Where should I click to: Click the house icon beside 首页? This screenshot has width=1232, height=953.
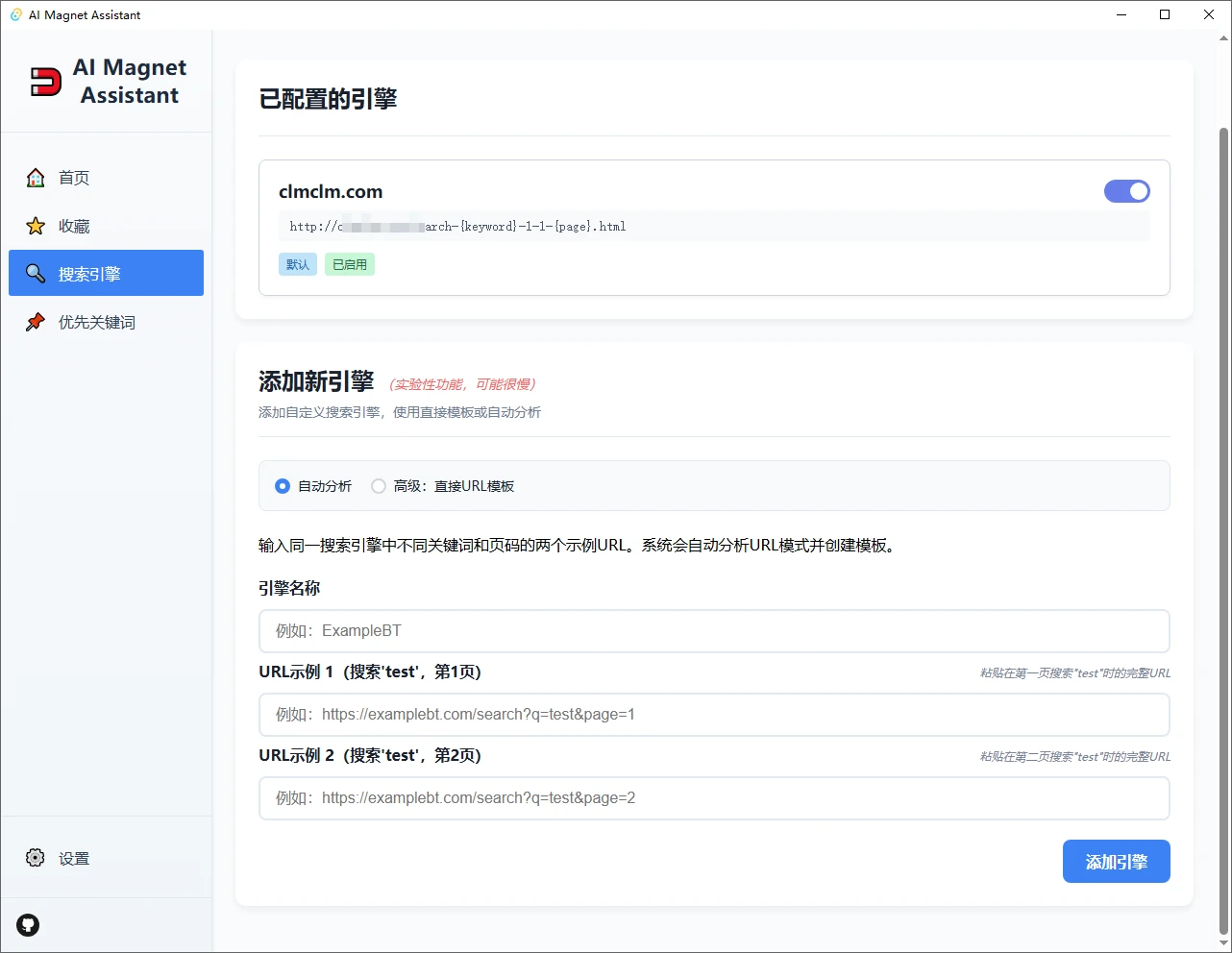point(36,178)
